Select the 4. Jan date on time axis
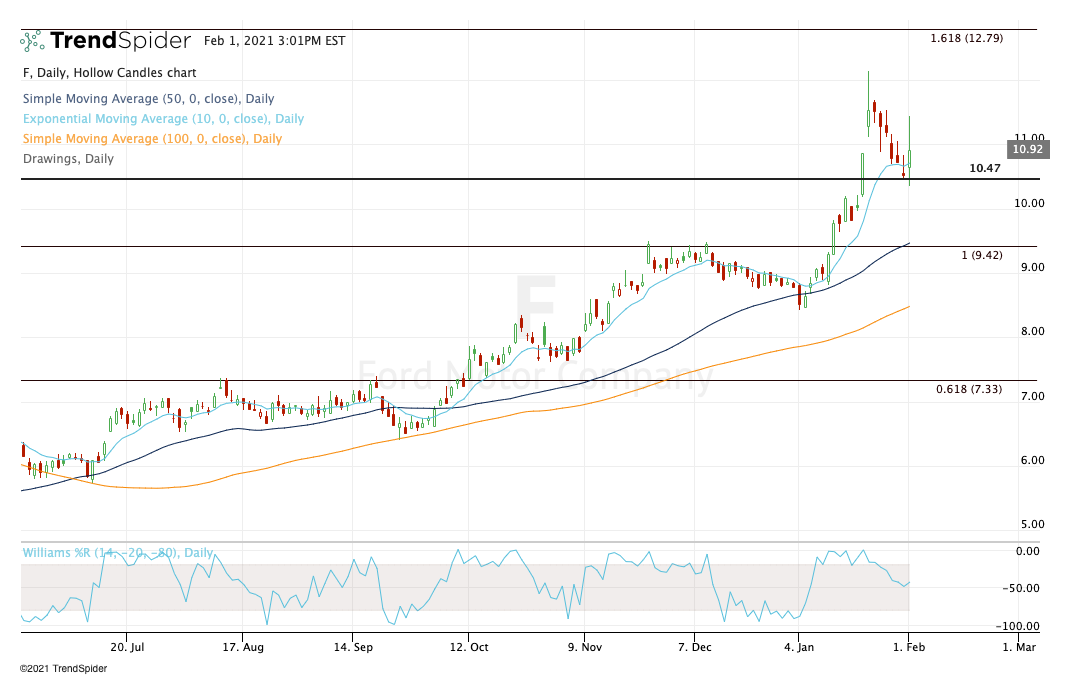 pos(797,647)
